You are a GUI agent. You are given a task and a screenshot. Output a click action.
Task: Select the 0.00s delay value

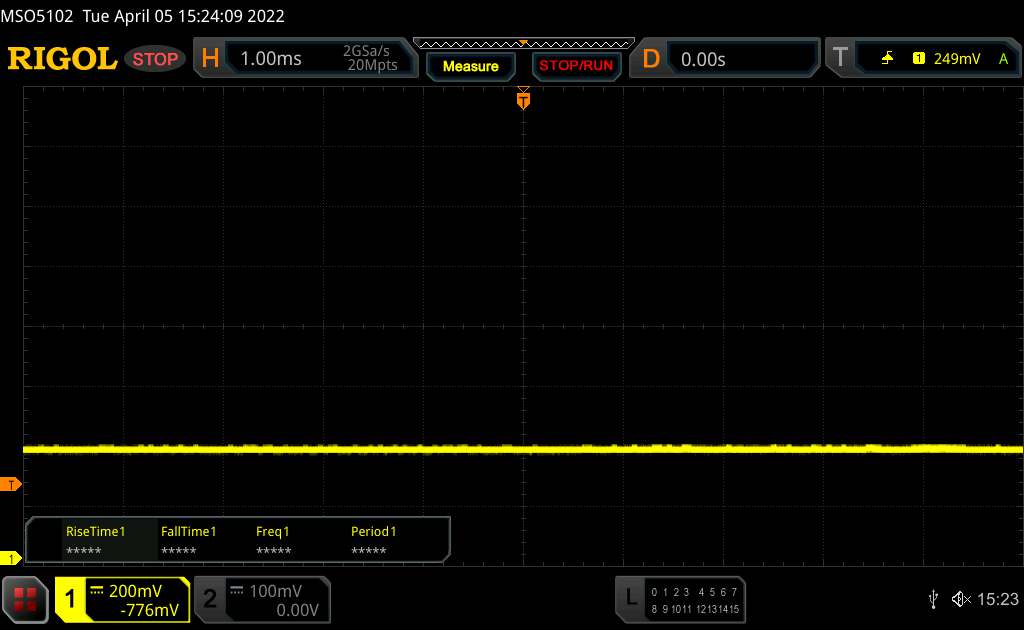[703, 59]
